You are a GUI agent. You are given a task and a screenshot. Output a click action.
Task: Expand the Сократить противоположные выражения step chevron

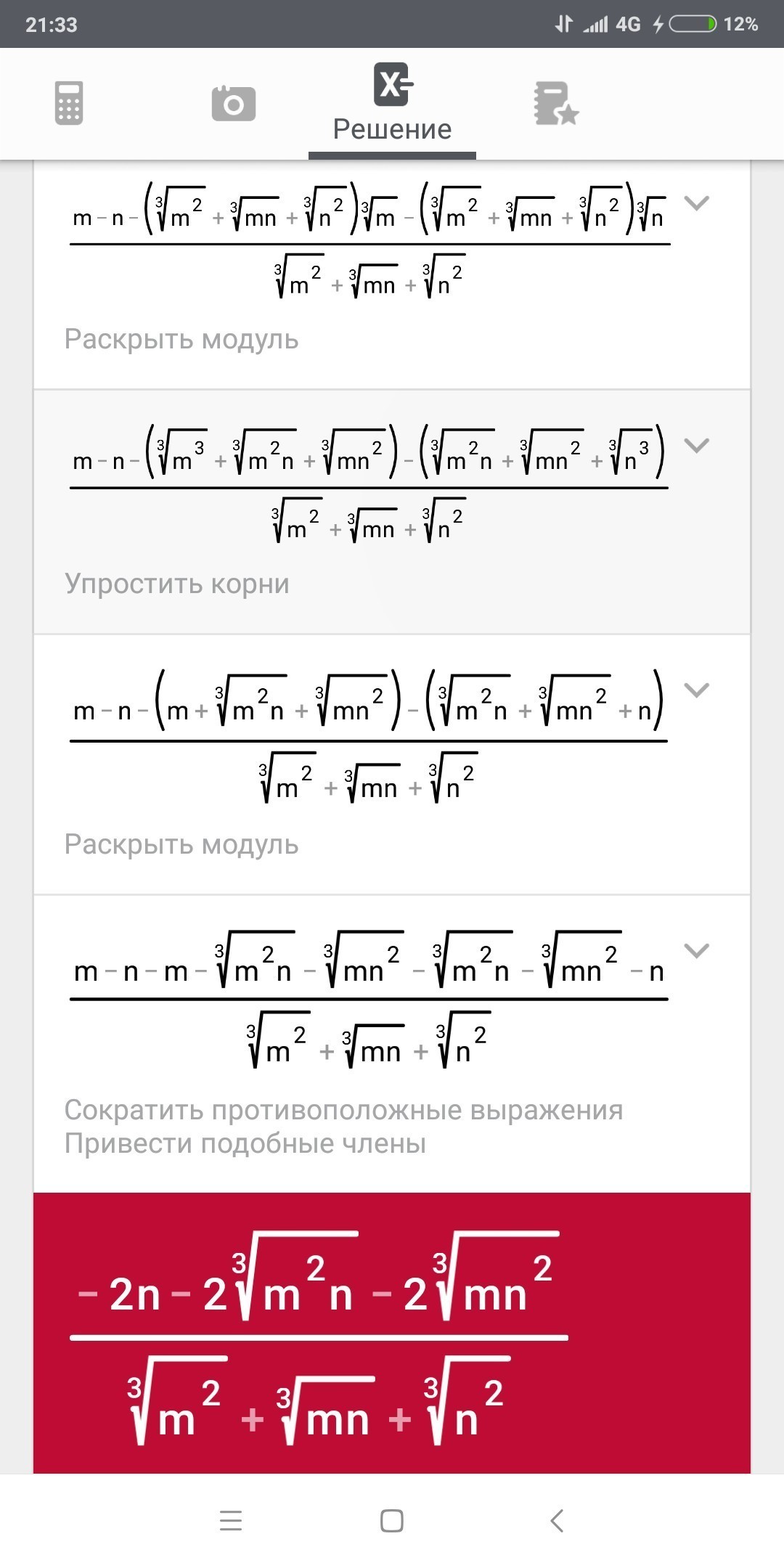(x=697, y=951)
